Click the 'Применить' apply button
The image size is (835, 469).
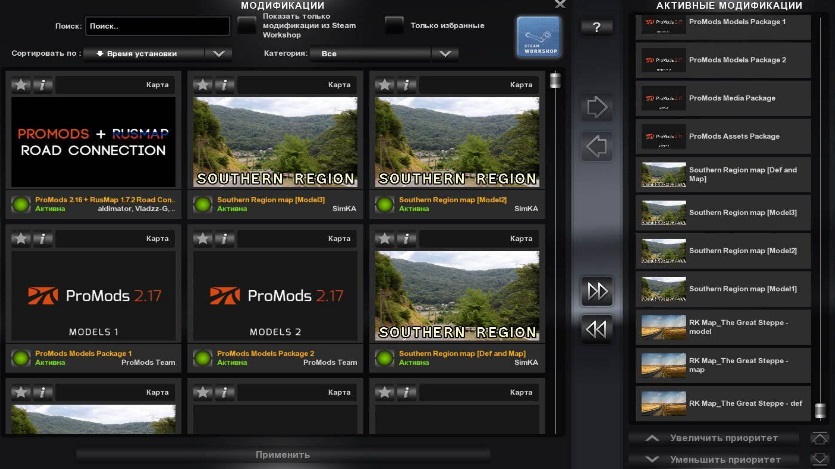pyautogui.click(x=283, y=454)
